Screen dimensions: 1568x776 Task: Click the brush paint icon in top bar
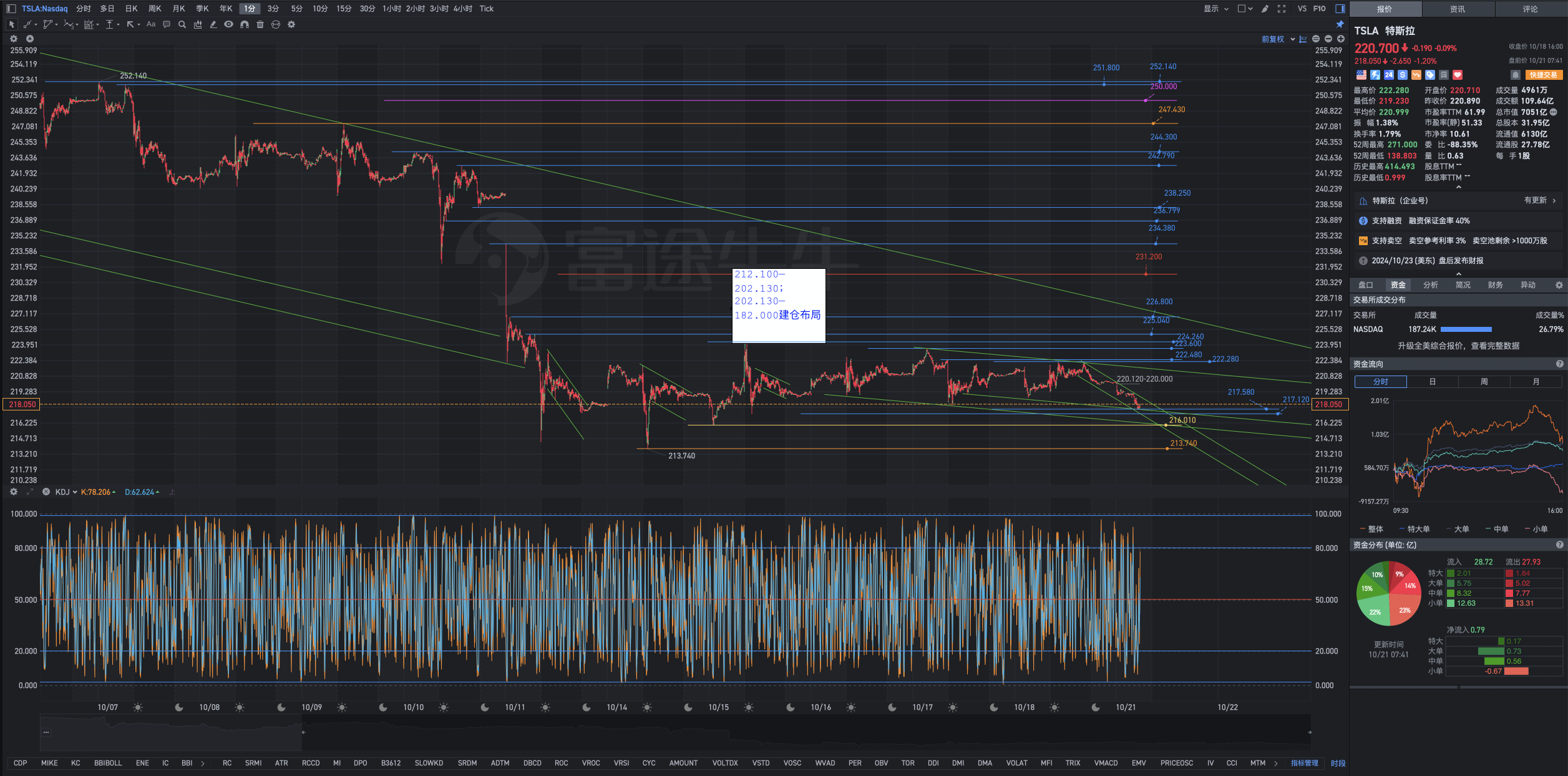coord(1265,9)
